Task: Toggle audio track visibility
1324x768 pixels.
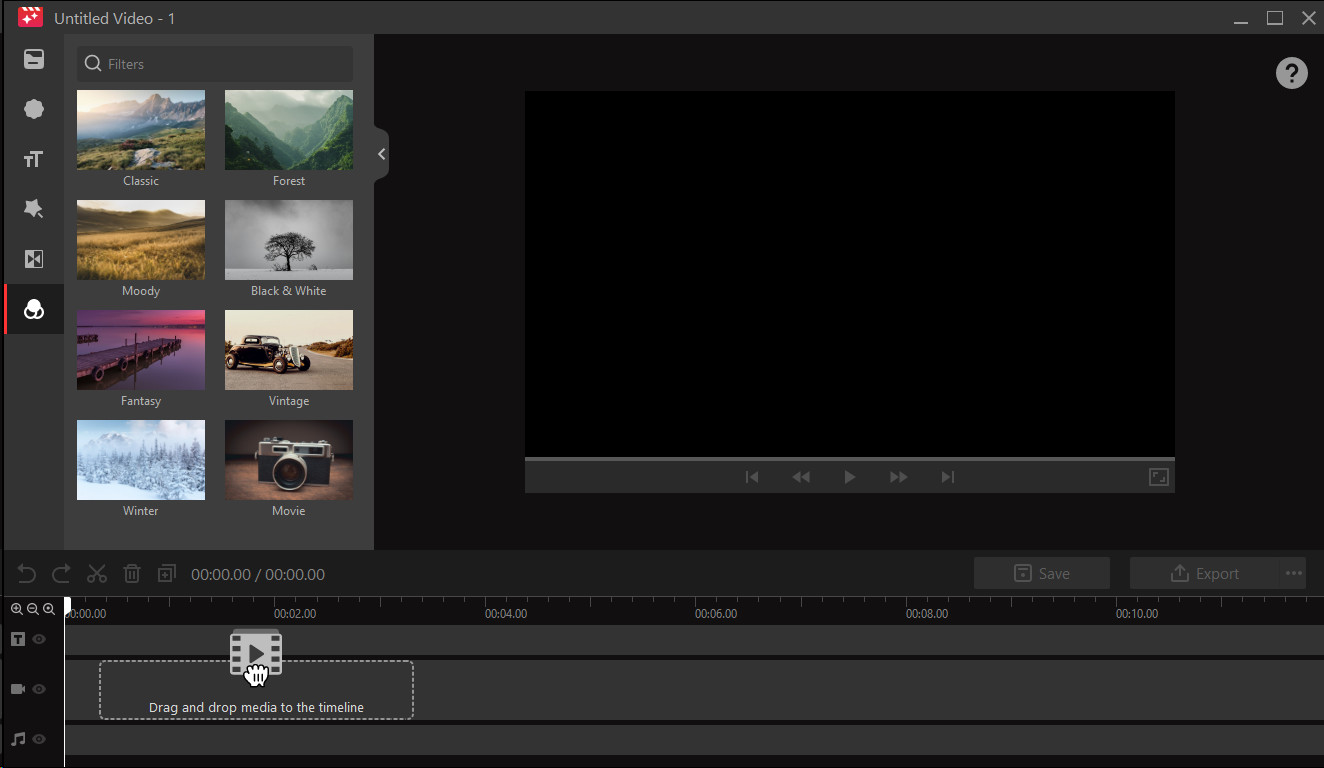Action: (38, 739)
